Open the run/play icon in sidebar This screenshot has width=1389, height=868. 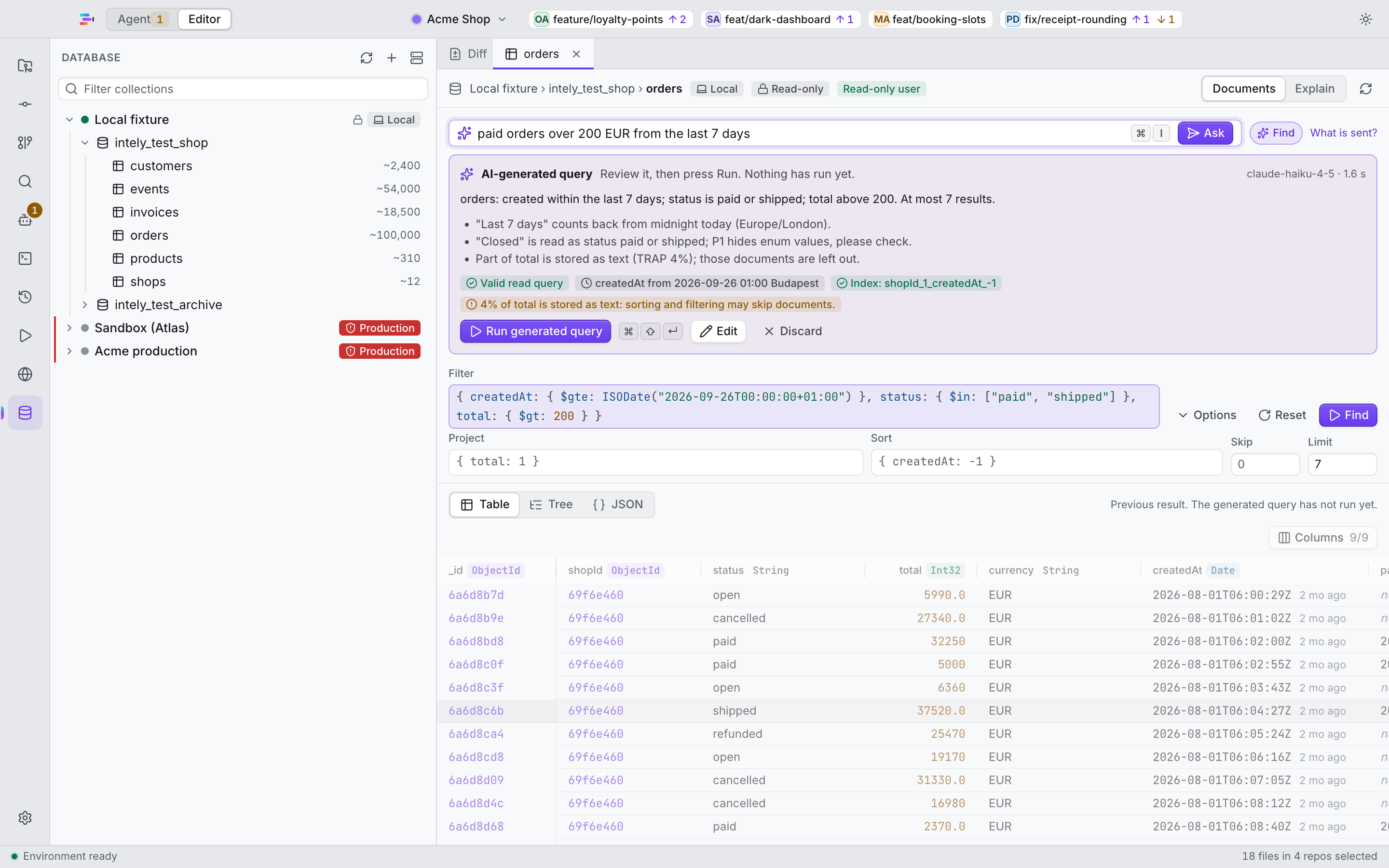[25, 336]
